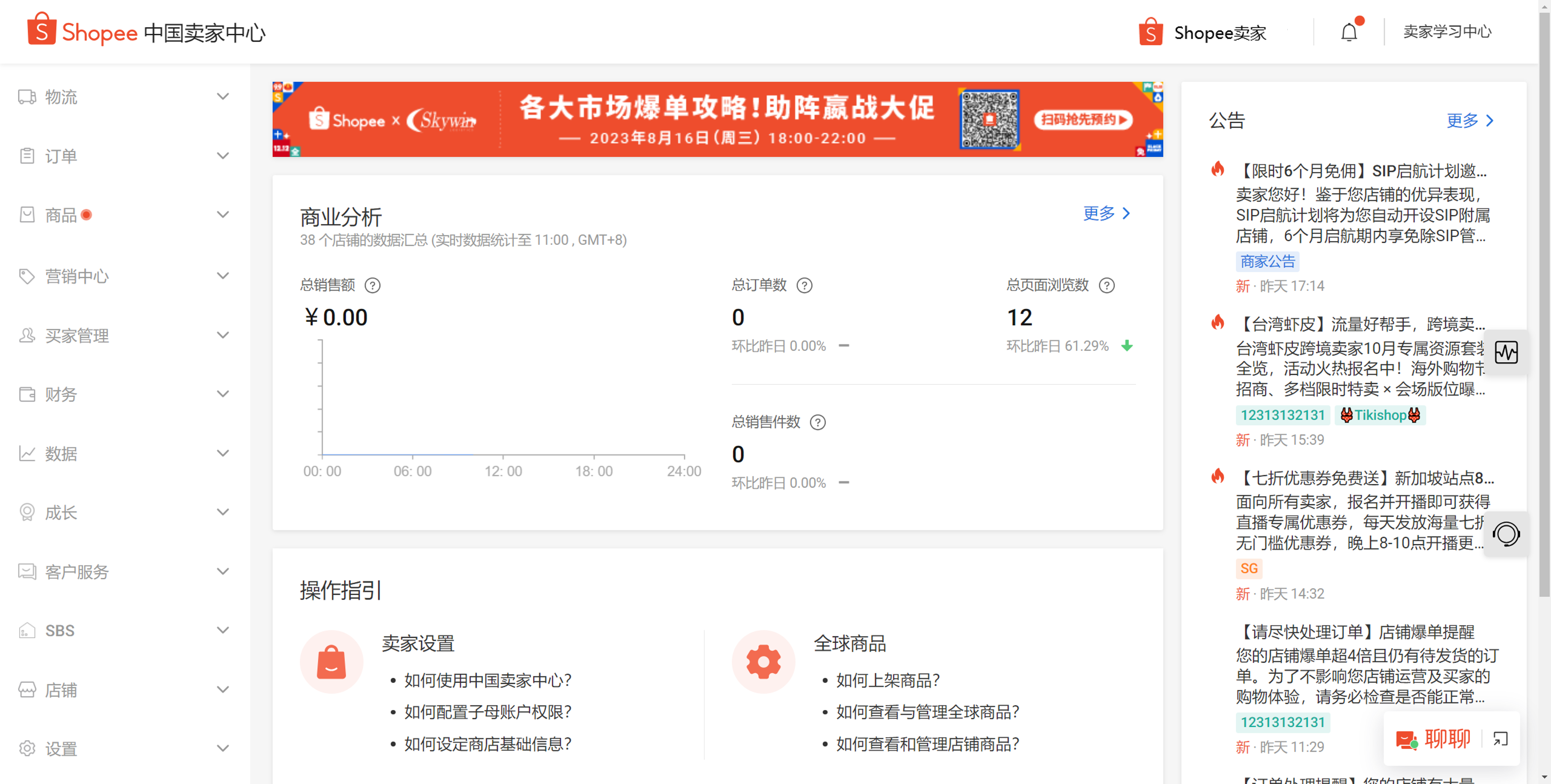Click 更多 in 商业分析 panel
The image size is (1551, 784).
(1106, 213)
